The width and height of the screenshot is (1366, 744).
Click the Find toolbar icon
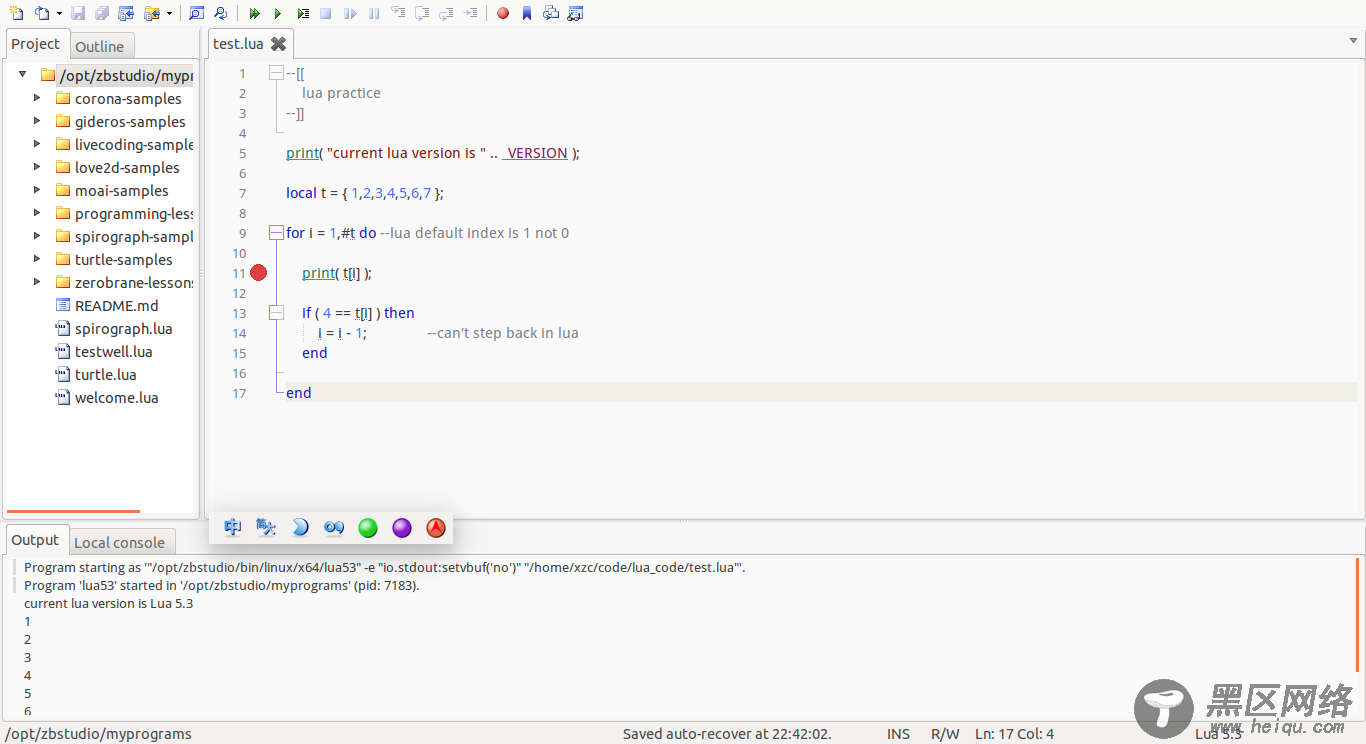pyautogui.click(x=196, y=13)
